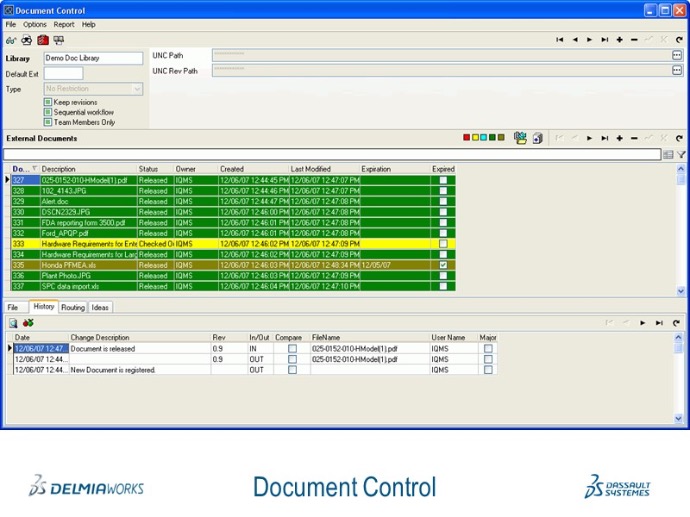Image resolution: width=690 pixels, height=517 pixels.
Task: Toggle the Keep revisions checkbox
Action: tap(48, 102)
